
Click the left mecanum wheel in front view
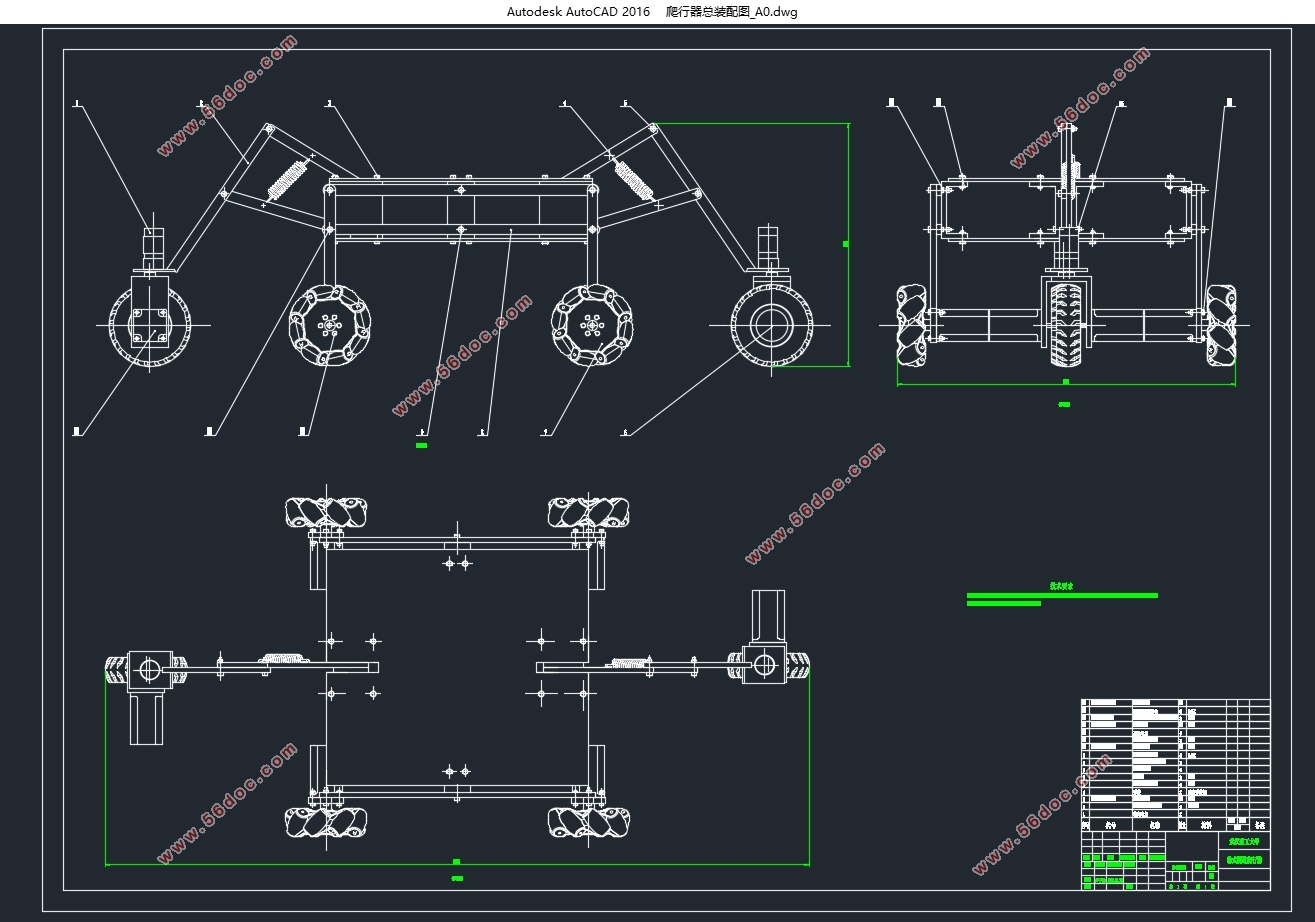[x=328, y=325]
